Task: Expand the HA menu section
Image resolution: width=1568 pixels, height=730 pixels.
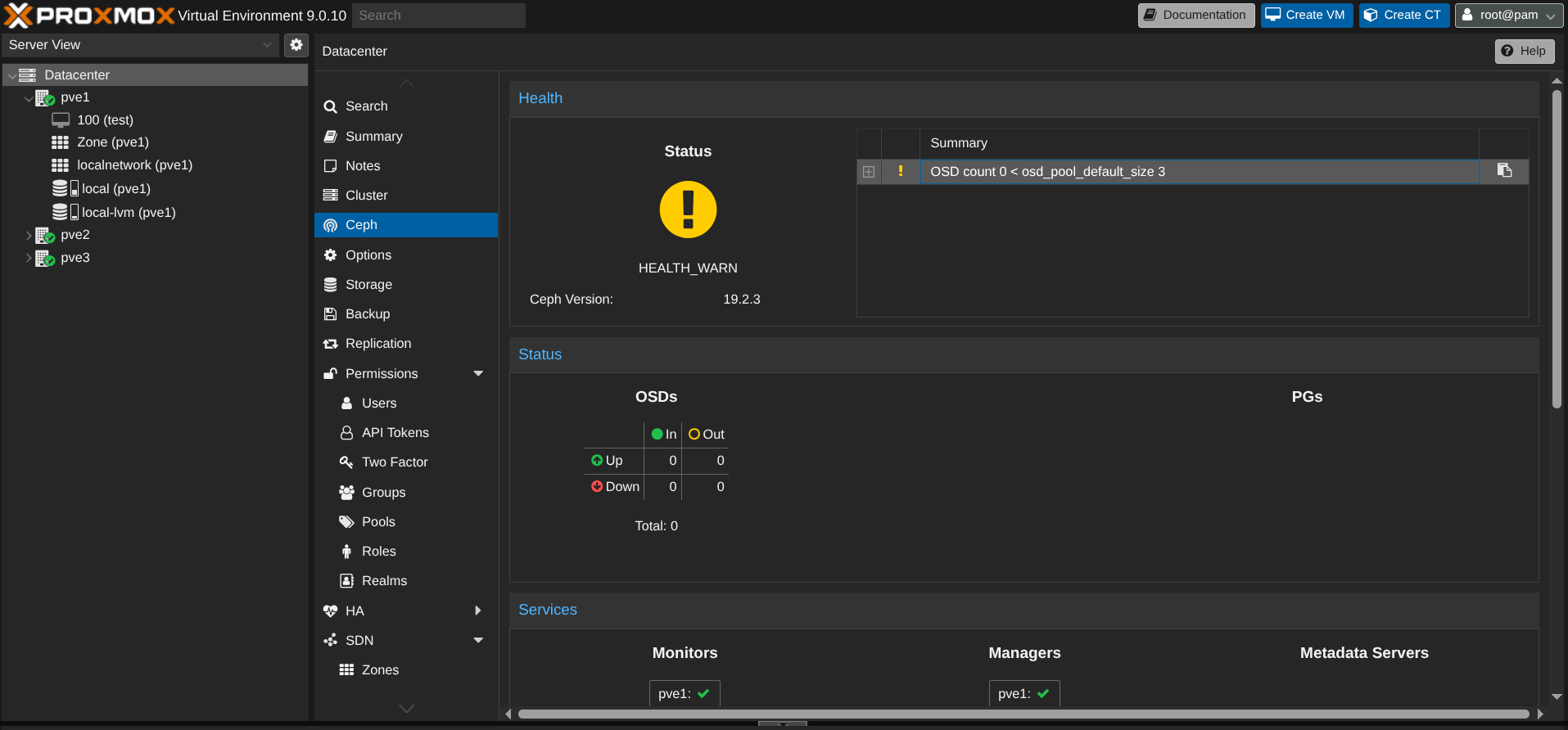Action: tap(478, 611)
